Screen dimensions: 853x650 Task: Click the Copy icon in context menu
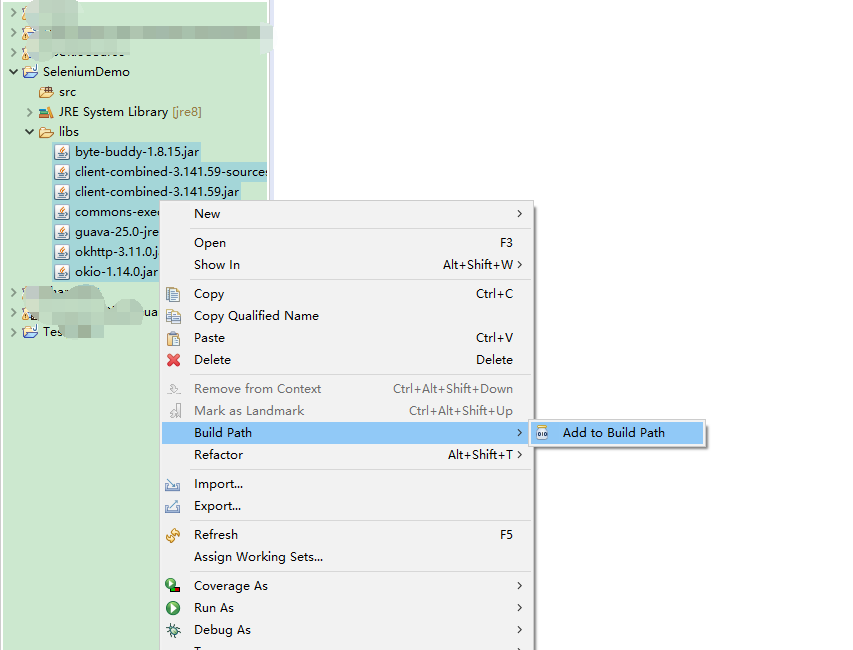173,294
